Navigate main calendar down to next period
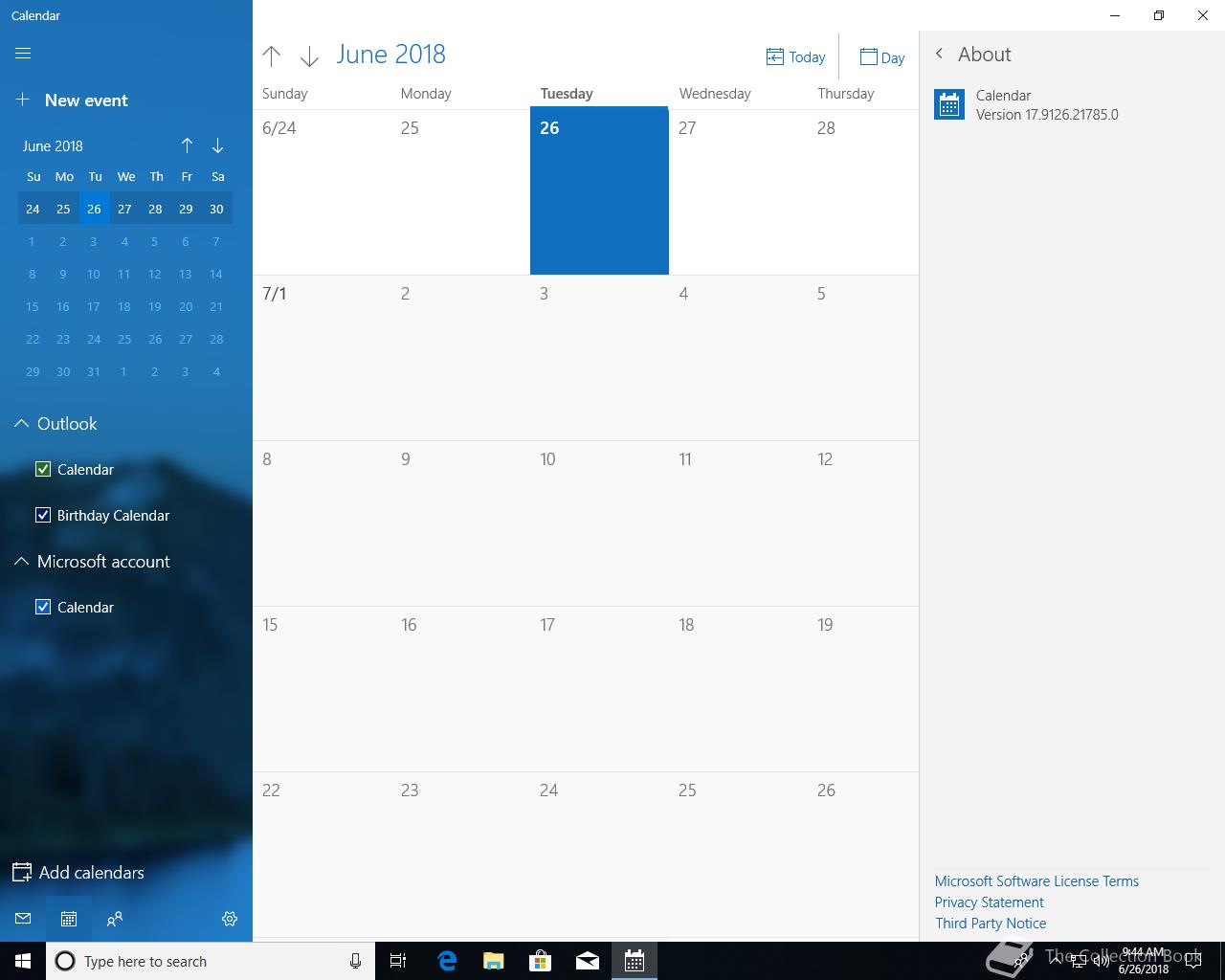 coord(309,56)
